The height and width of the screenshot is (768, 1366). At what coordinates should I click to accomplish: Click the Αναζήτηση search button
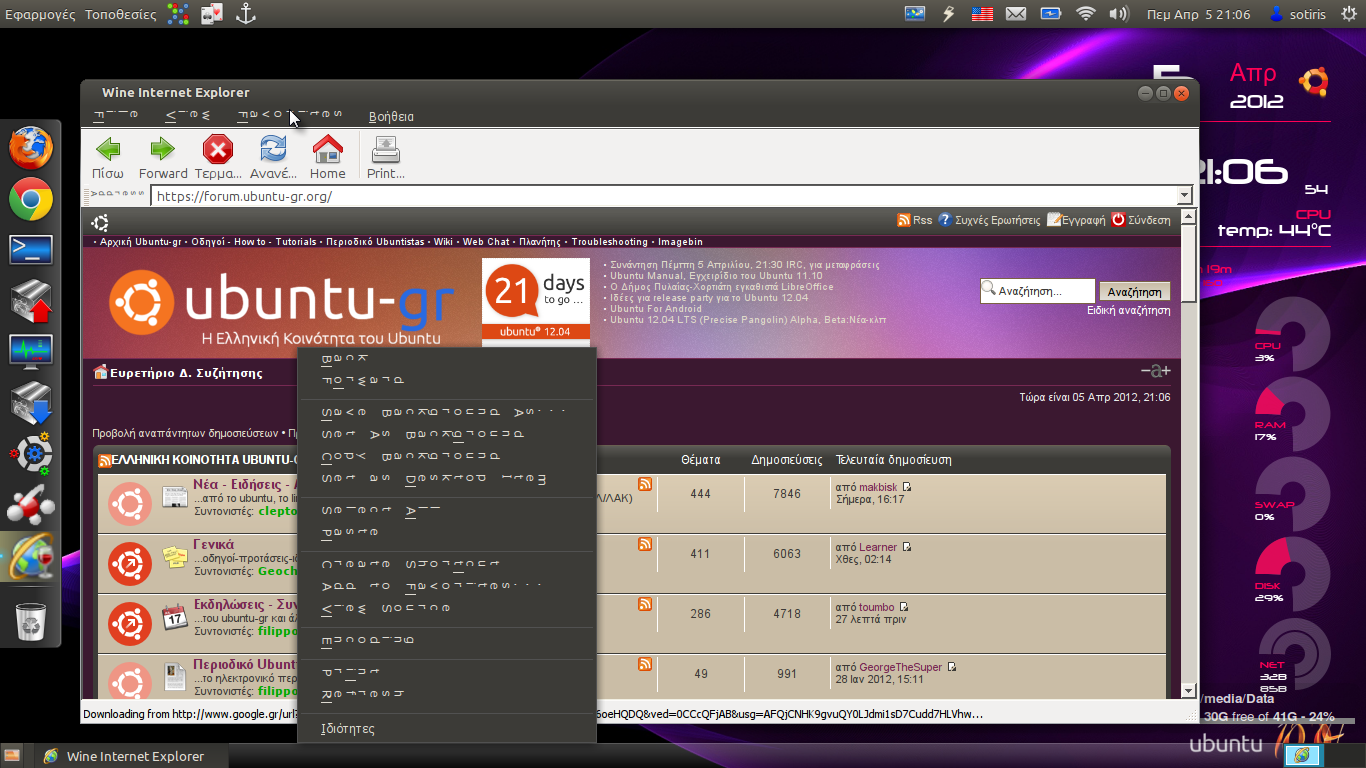[x=1135, y=292]
